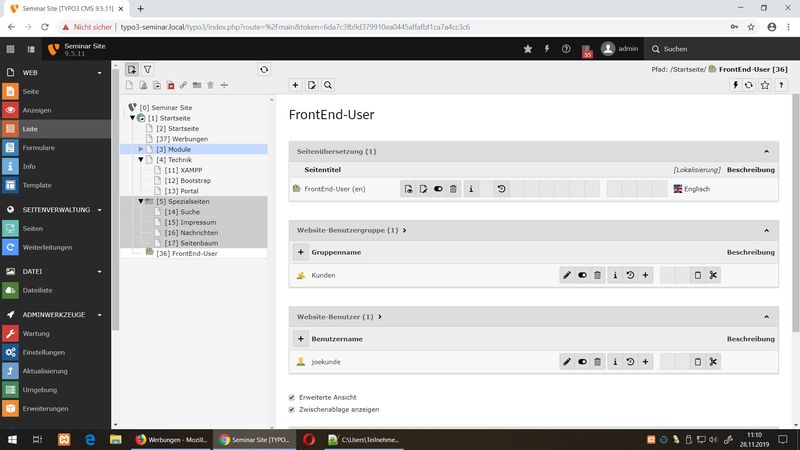Image resolution: width=800 pixels, height=450 pixels.
Task: Open the system information badge icon
Action: point(587,50)
